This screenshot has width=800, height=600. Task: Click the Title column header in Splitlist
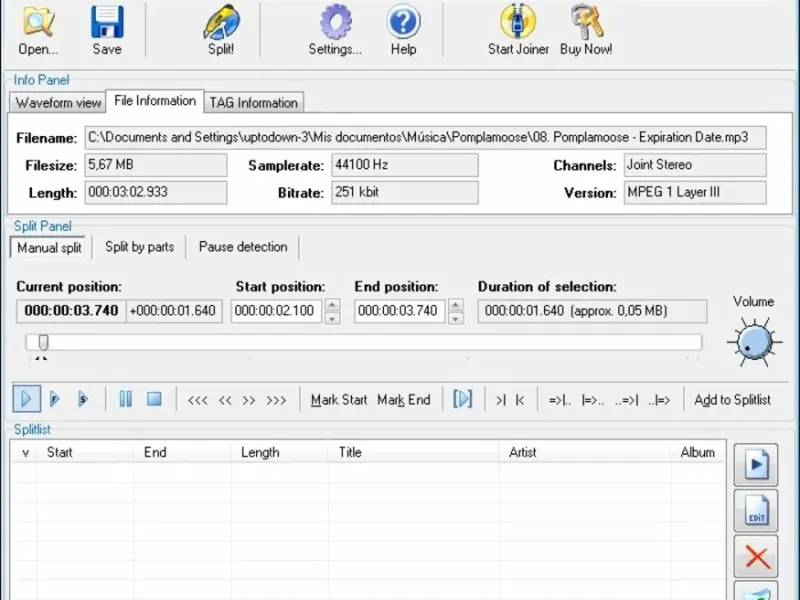coord(414,453)
